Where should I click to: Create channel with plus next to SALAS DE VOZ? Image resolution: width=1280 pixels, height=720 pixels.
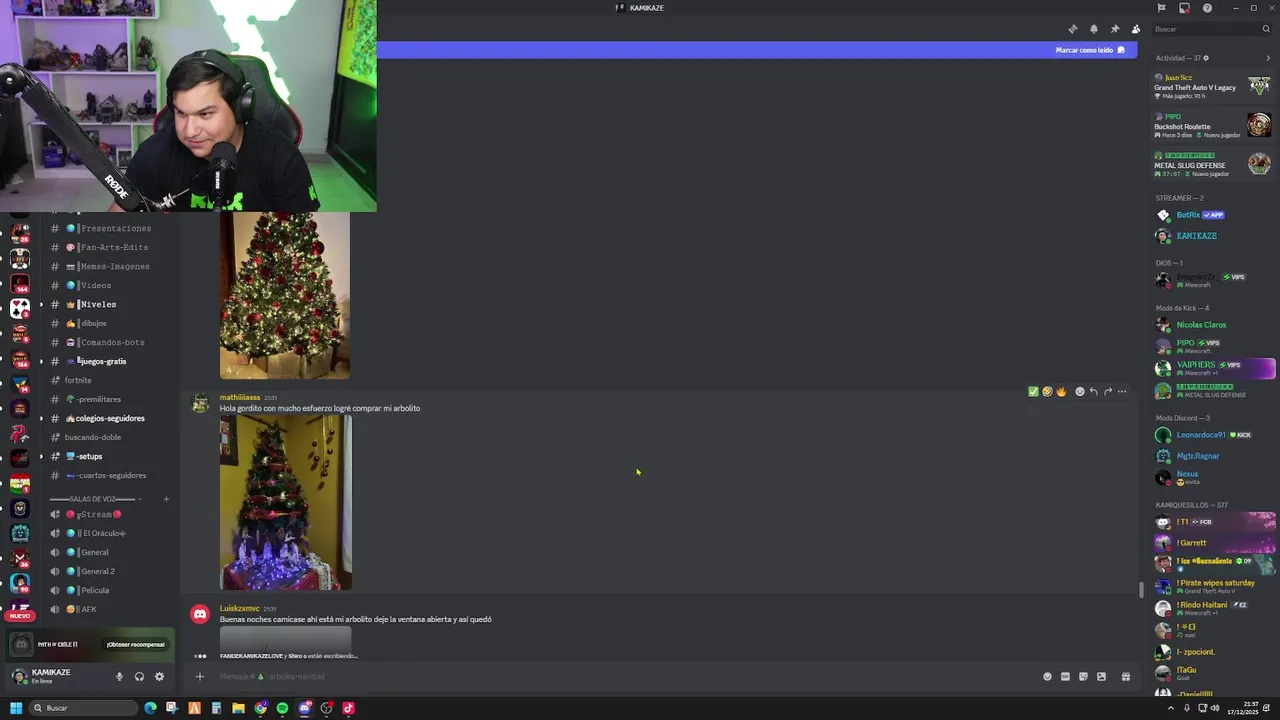tap(166, 499)
